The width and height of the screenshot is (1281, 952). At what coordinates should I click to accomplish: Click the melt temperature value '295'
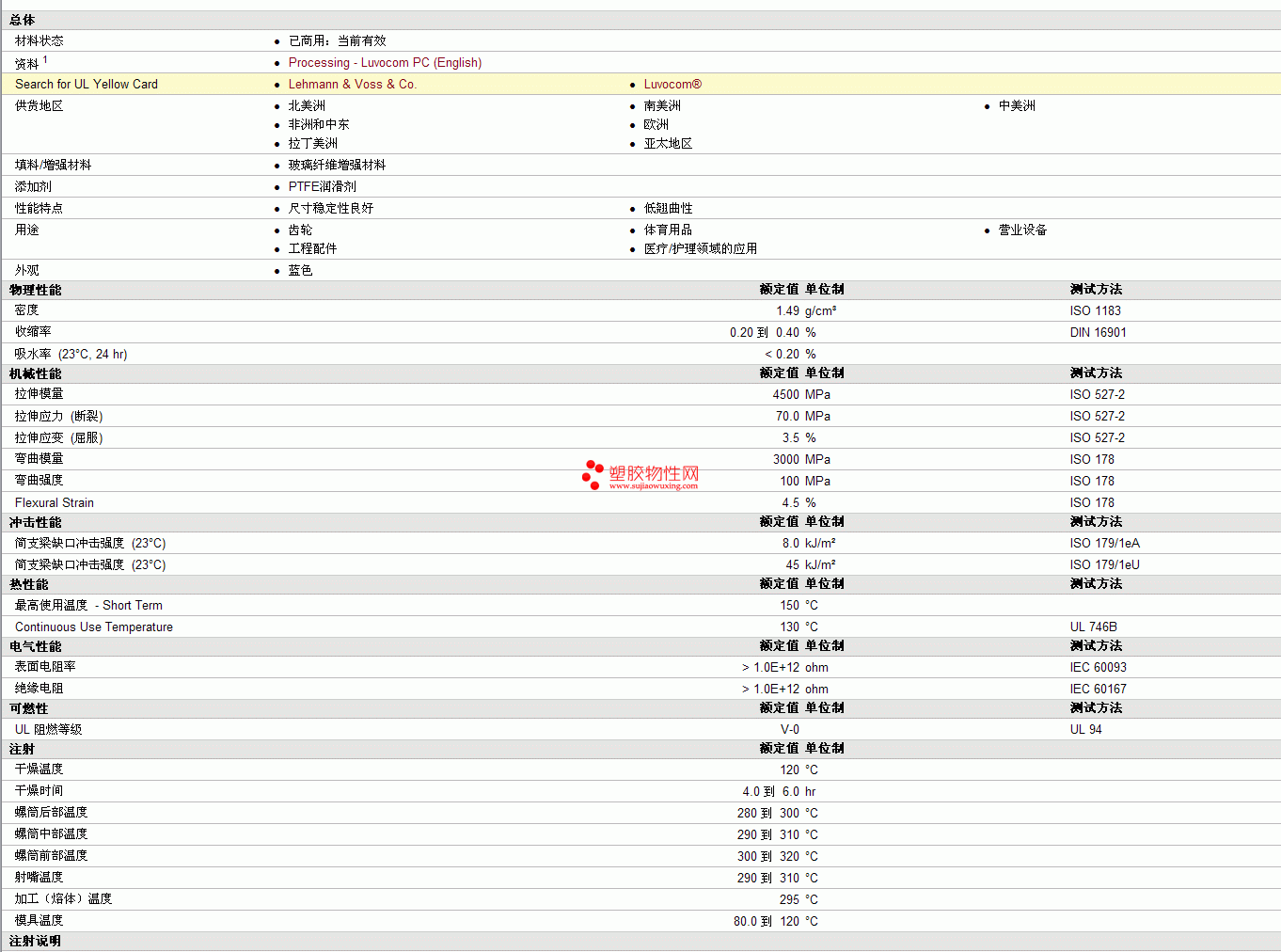pyautogui.click(x=790, y=899)
